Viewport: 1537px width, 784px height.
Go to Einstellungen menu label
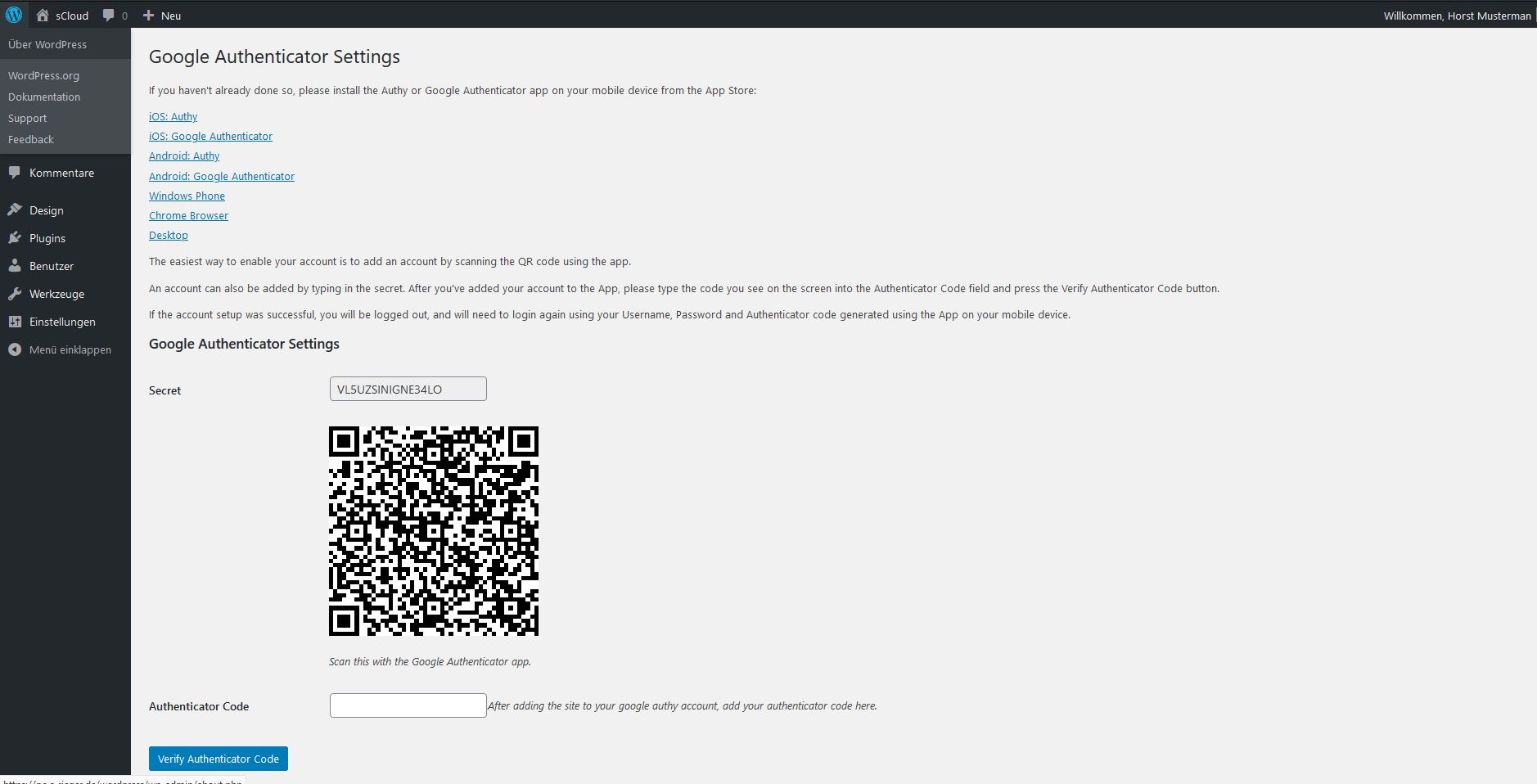pyautogui.click(x=62, y=322)
